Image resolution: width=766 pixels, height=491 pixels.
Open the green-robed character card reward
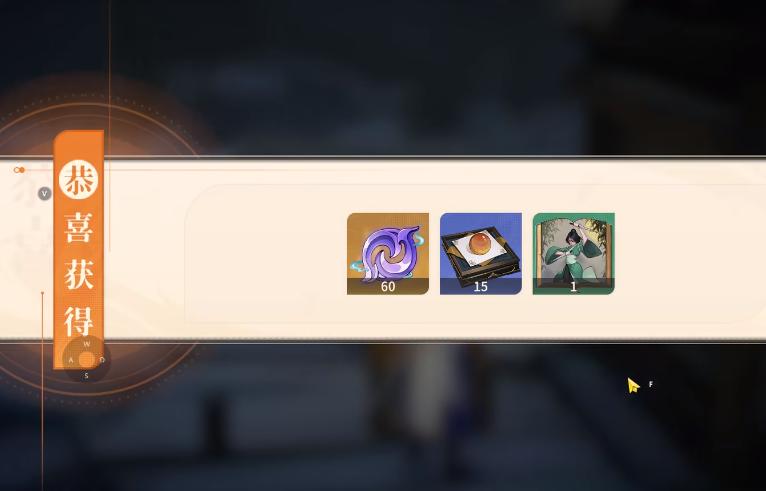tap(574, 254)
